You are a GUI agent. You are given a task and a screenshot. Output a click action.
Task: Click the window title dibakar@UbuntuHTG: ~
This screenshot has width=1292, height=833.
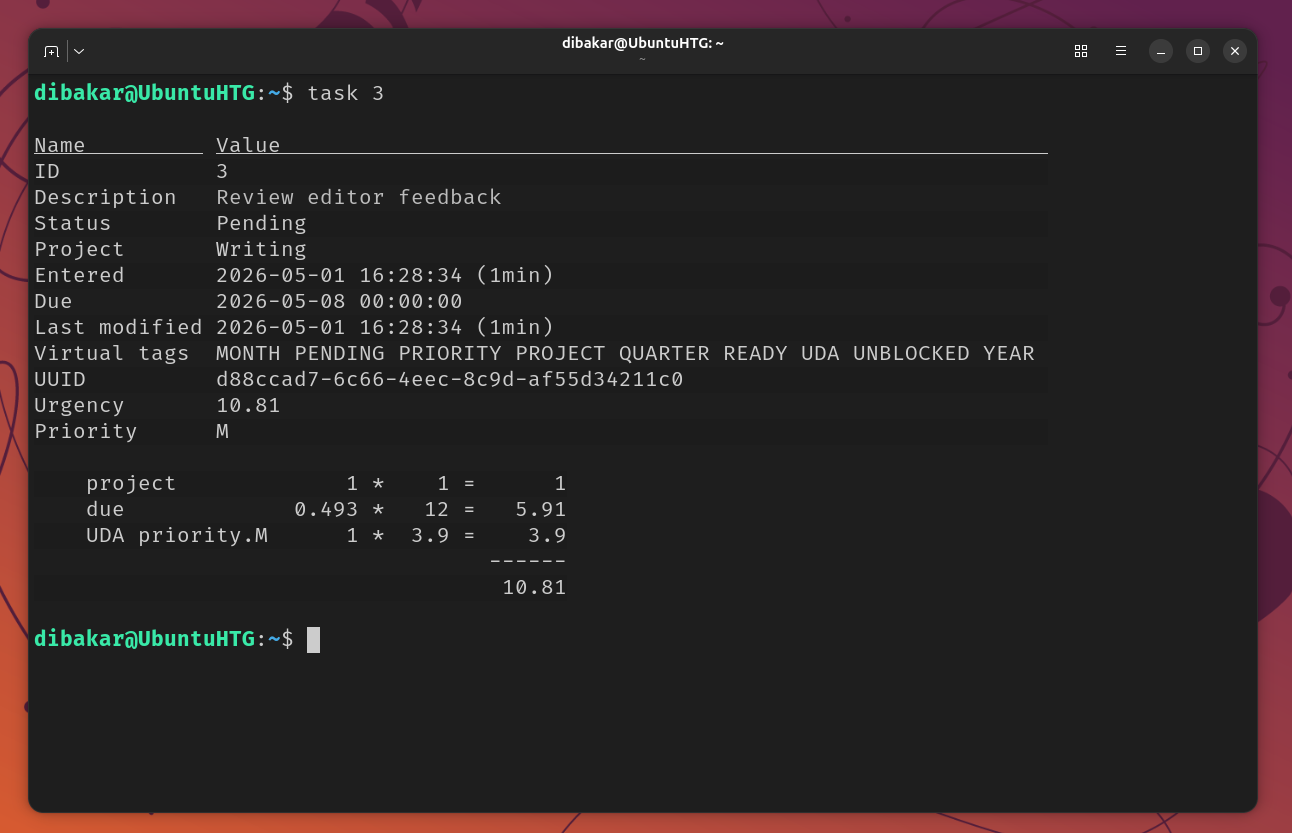click(642, 43)
